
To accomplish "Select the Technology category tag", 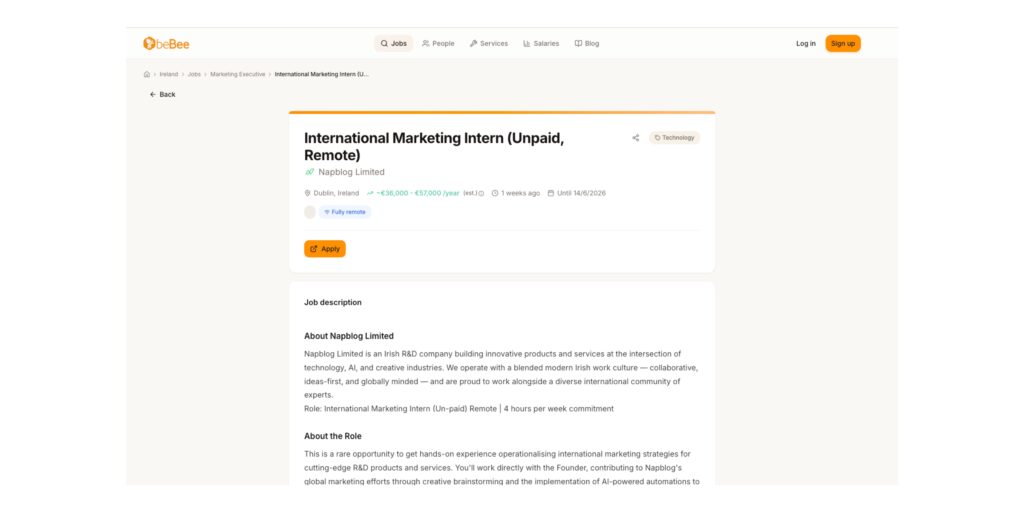I will [674, 138].
